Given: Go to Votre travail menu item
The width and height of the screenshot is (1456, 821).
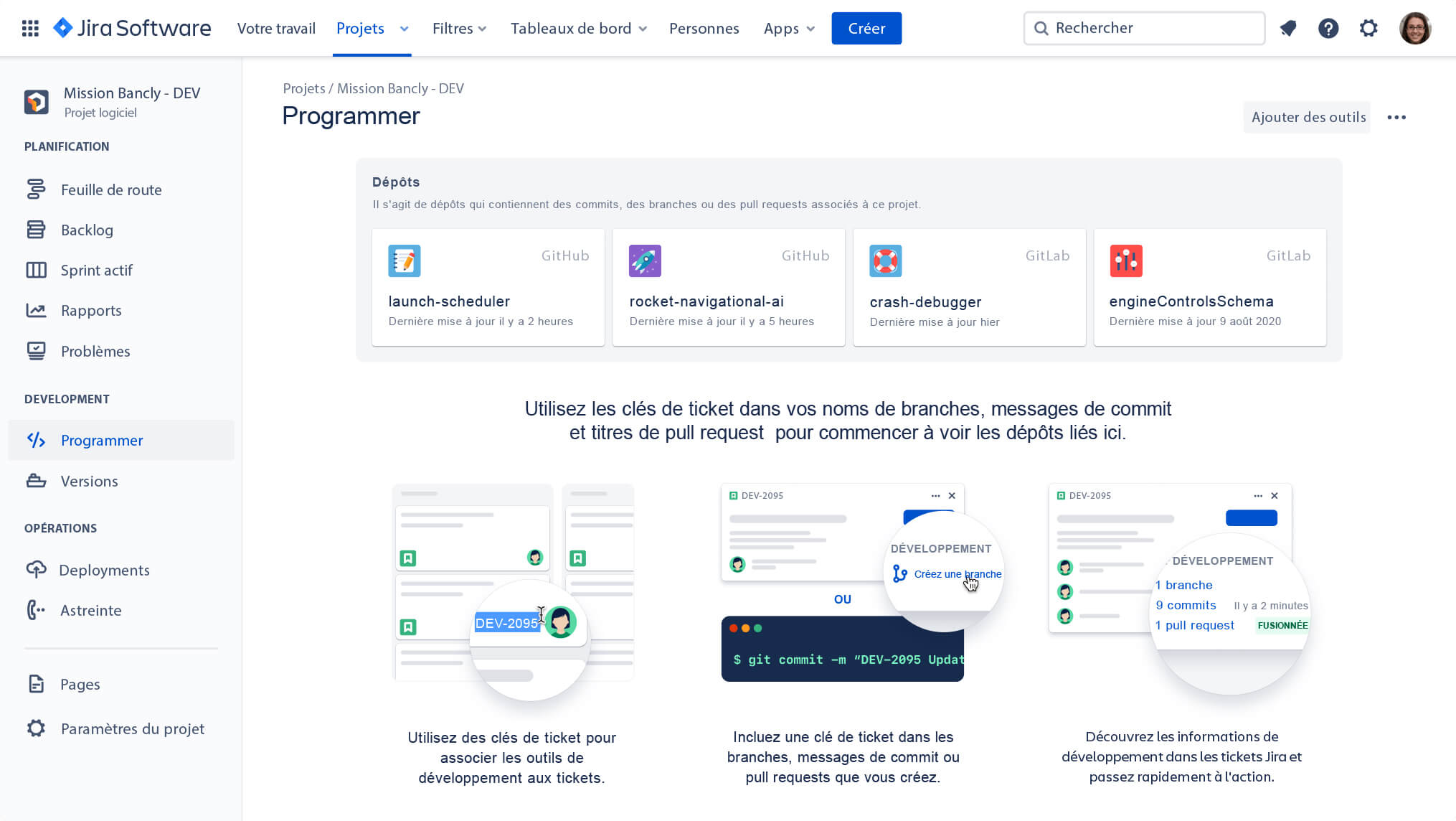Looking at the screenshot, I should 276,29.
